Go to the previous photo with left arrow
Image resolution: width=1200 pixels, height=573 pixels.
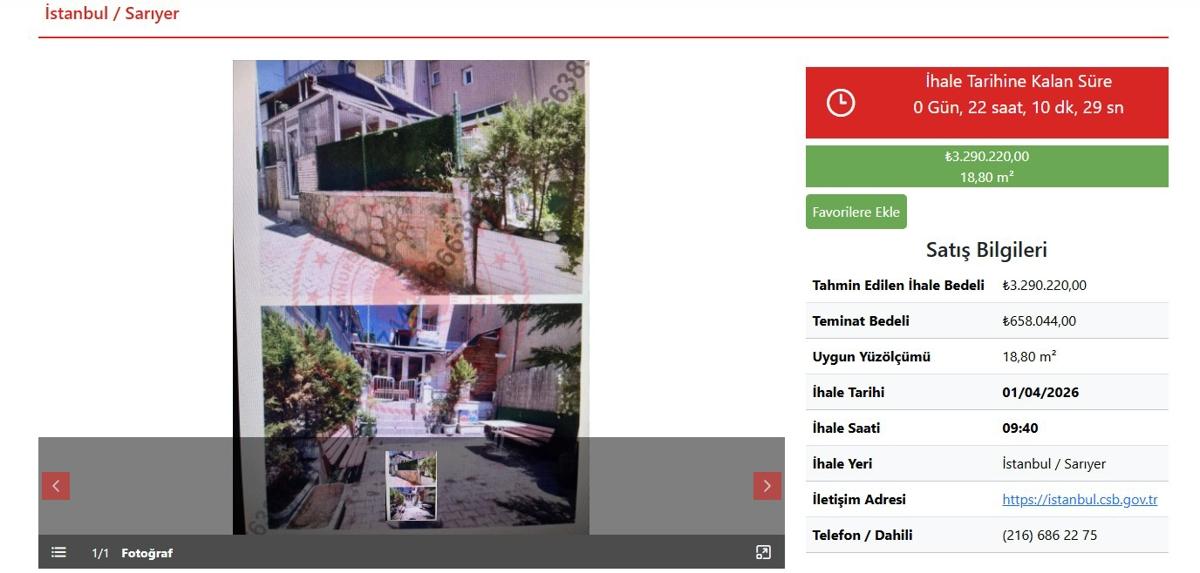[x=55, y=486]
